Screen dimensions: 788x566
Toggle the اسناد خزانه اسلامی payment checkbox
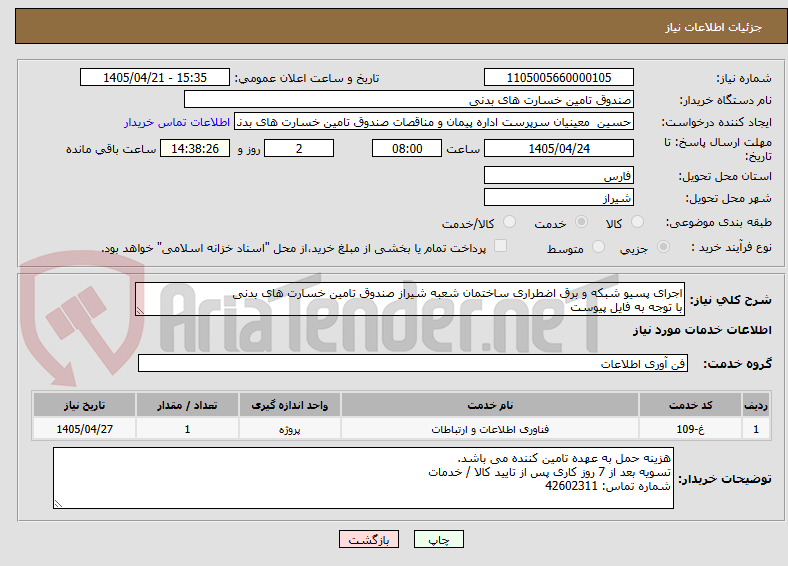500,246
